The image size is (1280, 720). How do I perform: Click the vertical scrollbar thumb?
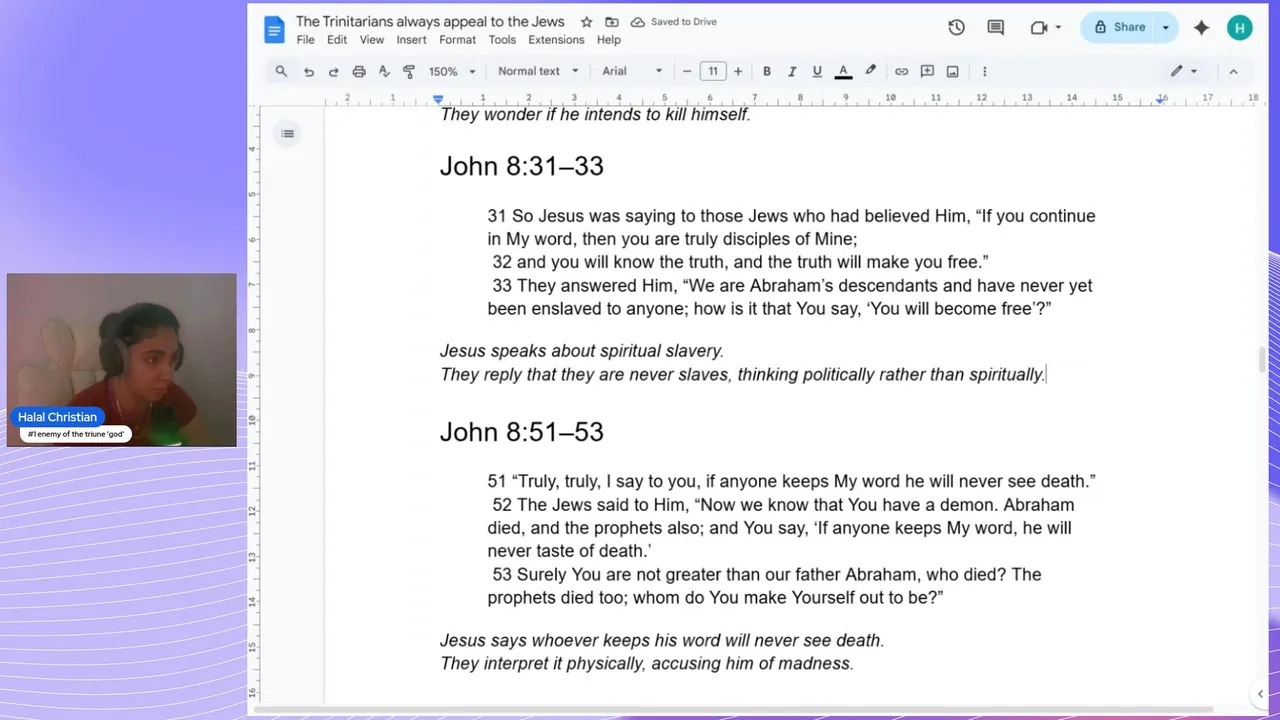(x=1262, y=358)
